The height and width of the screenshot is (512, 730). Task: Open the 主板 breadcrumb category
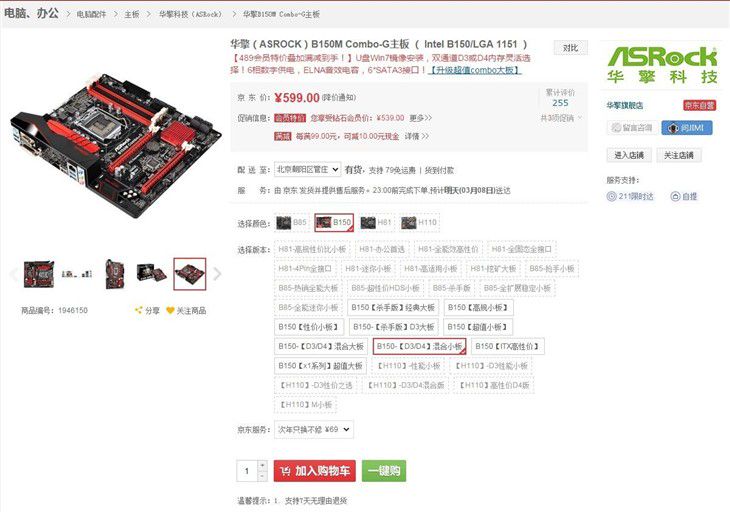tap(132, 14)
